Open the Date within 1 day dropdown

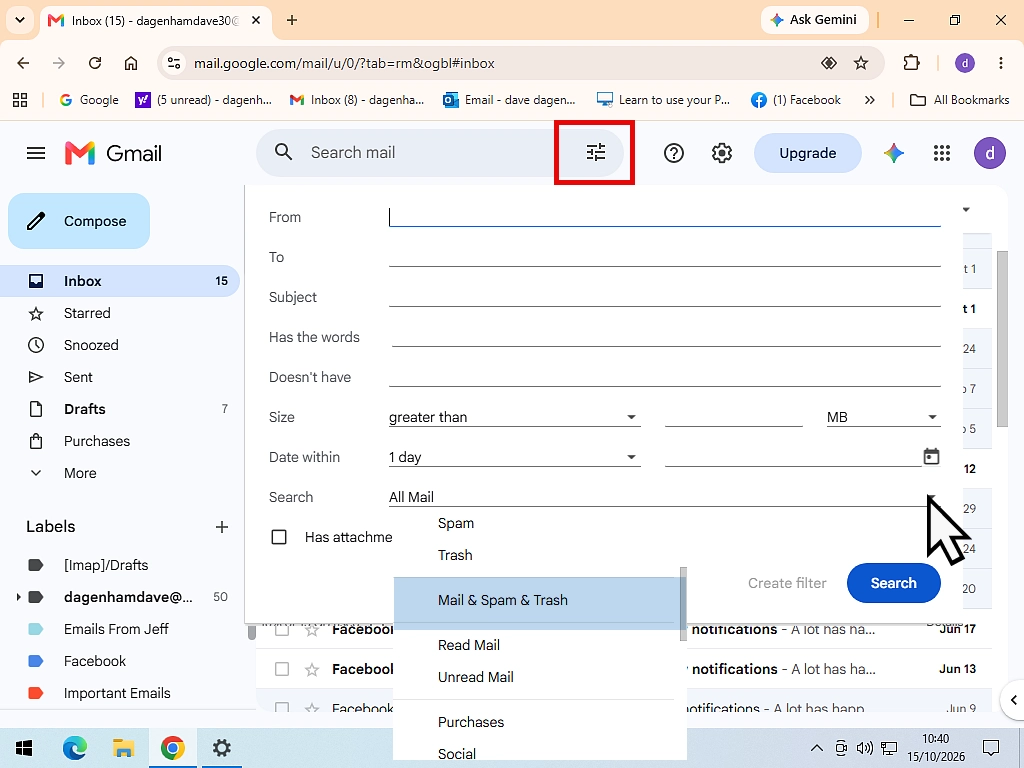point(514,457)
